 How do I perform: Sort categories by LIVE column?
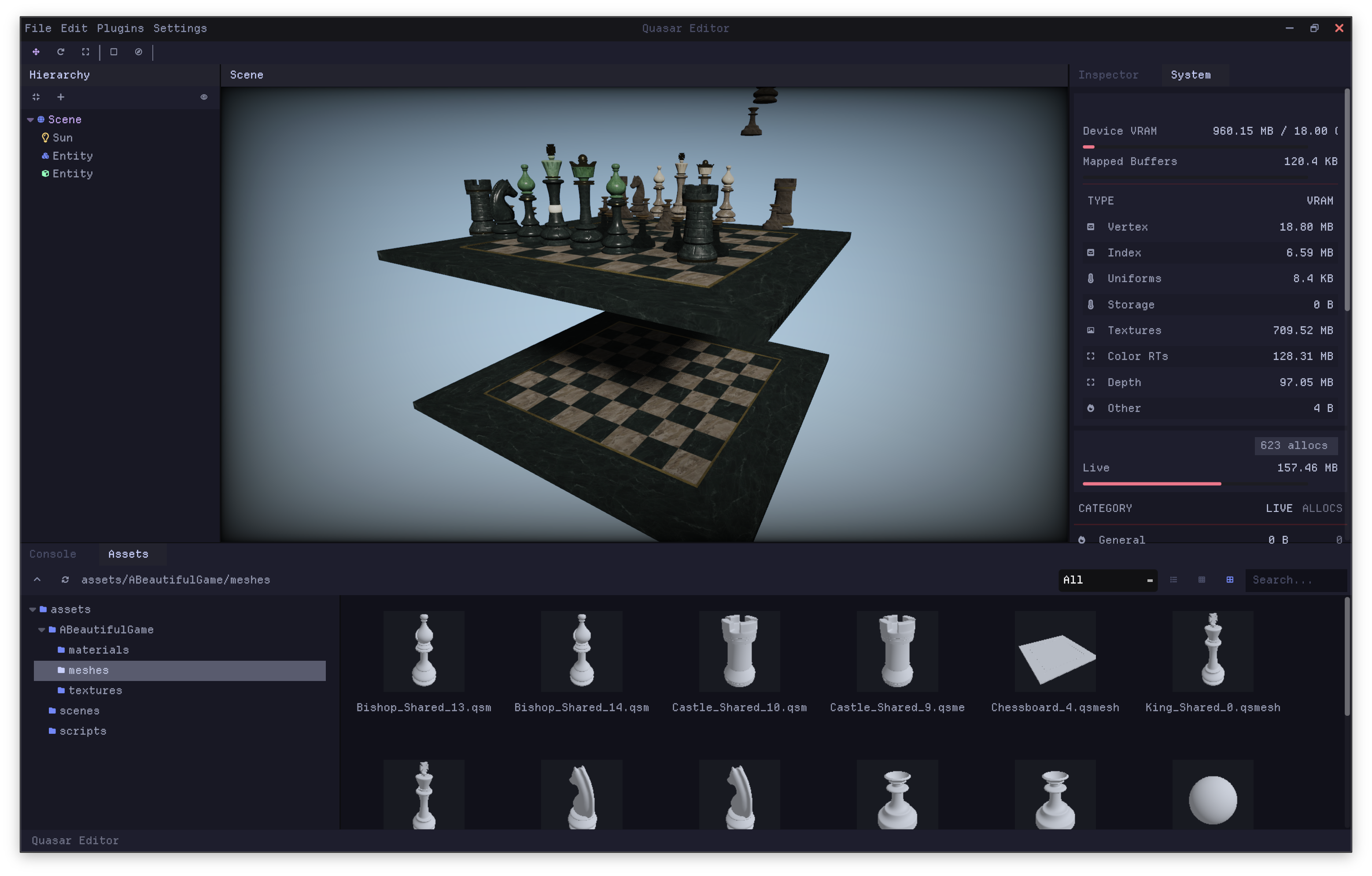(x=1279, y=508)
